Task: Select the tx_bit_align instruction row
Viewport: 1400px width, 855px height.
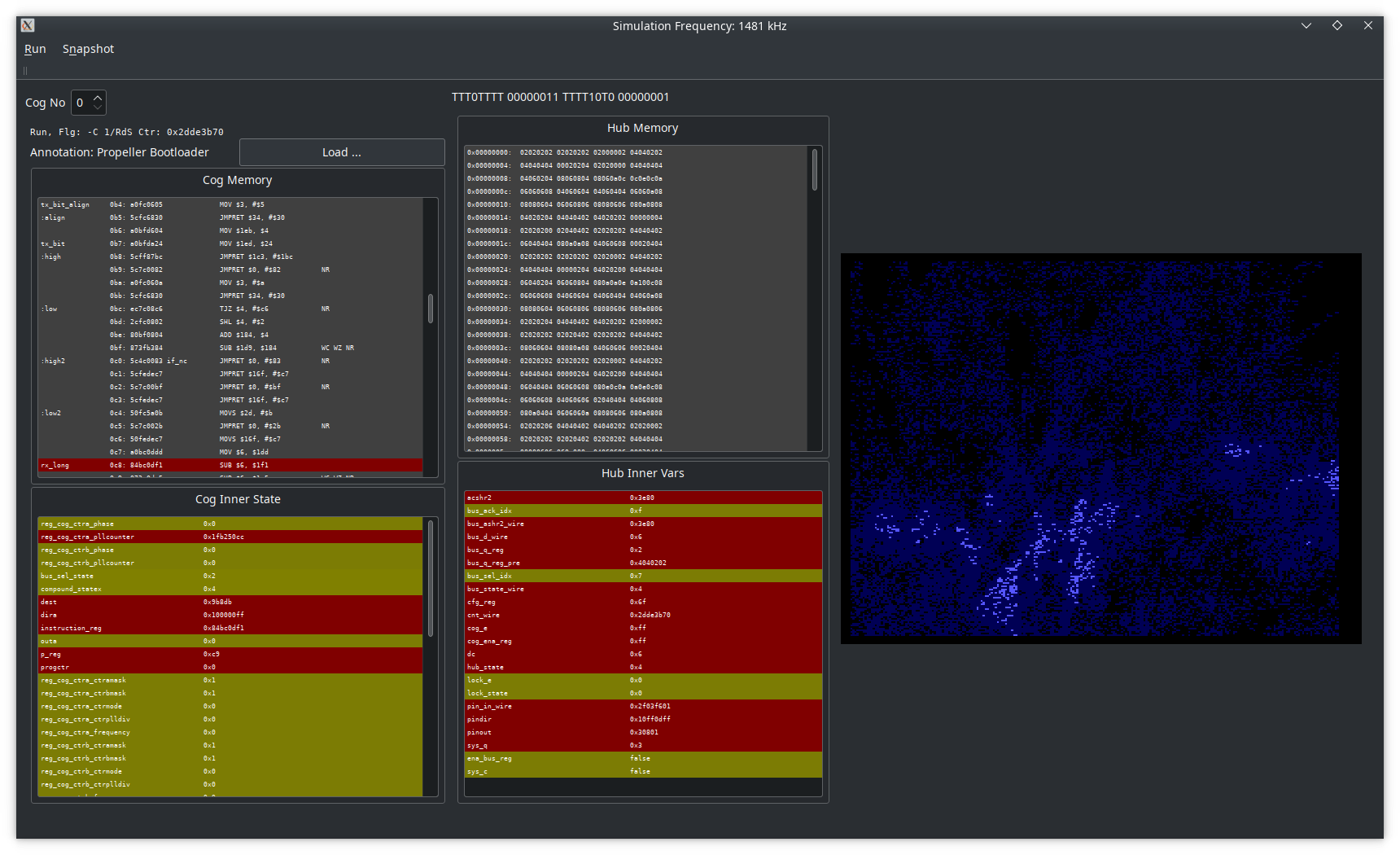Action: 230,204
